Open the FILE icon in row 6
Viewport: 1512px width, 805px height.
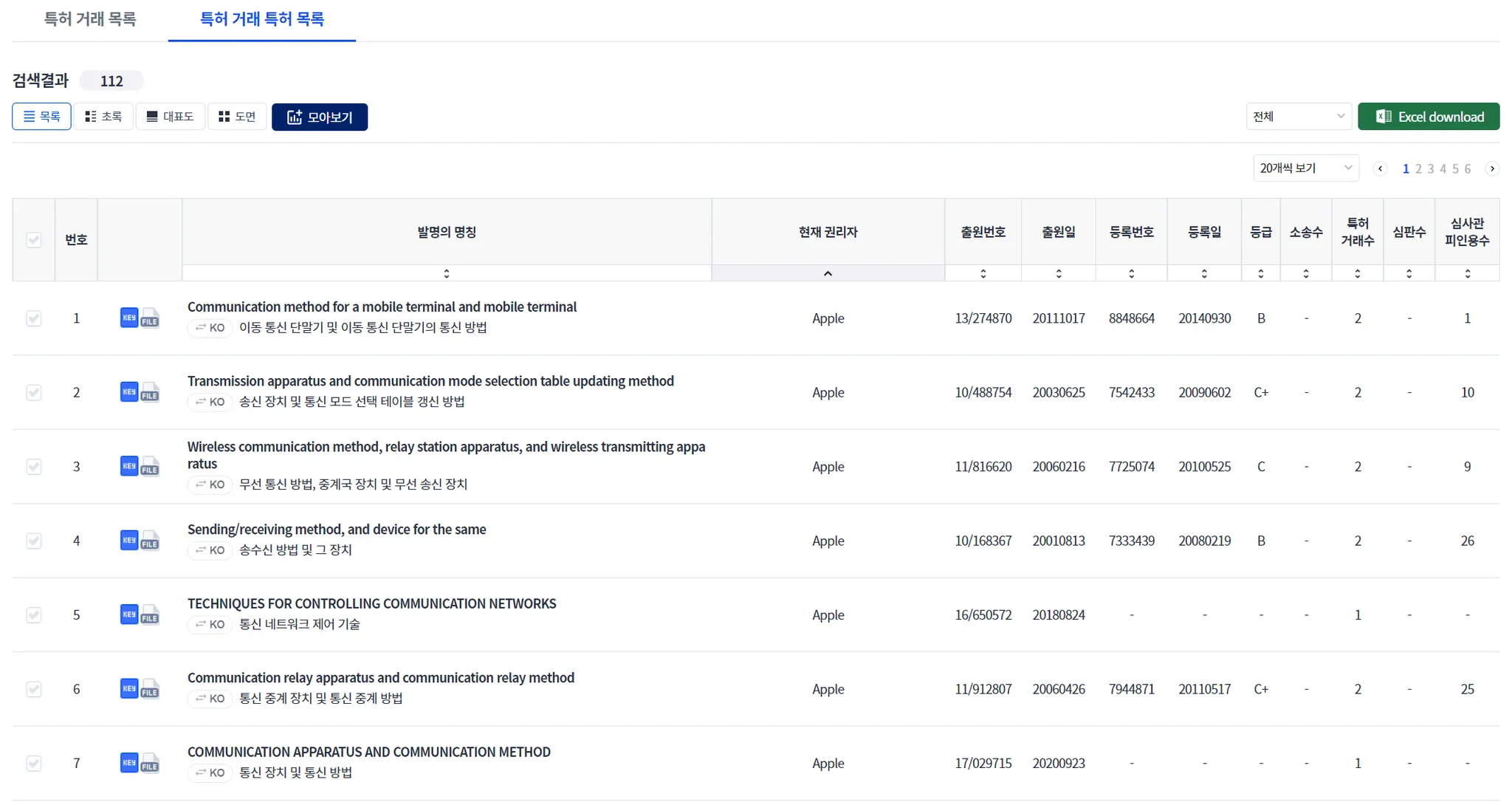(150, 690)
